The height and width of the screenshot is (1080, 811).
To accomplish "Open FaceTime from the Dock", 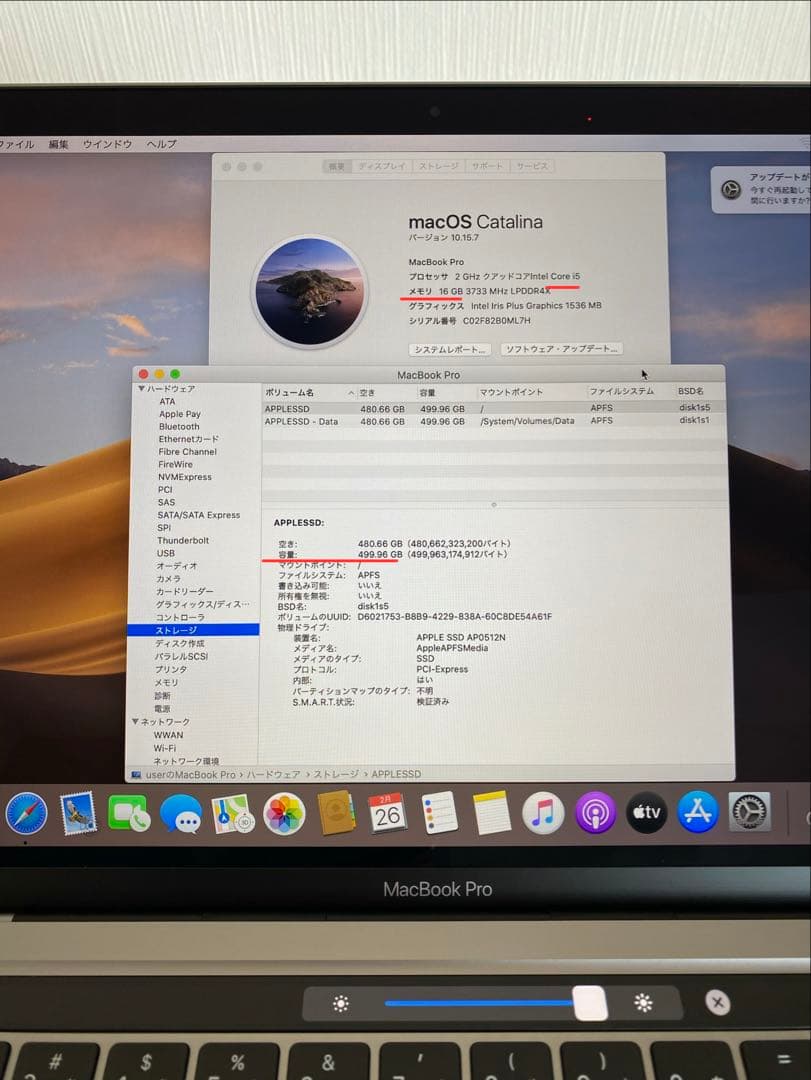I will [x=129, y=813].
